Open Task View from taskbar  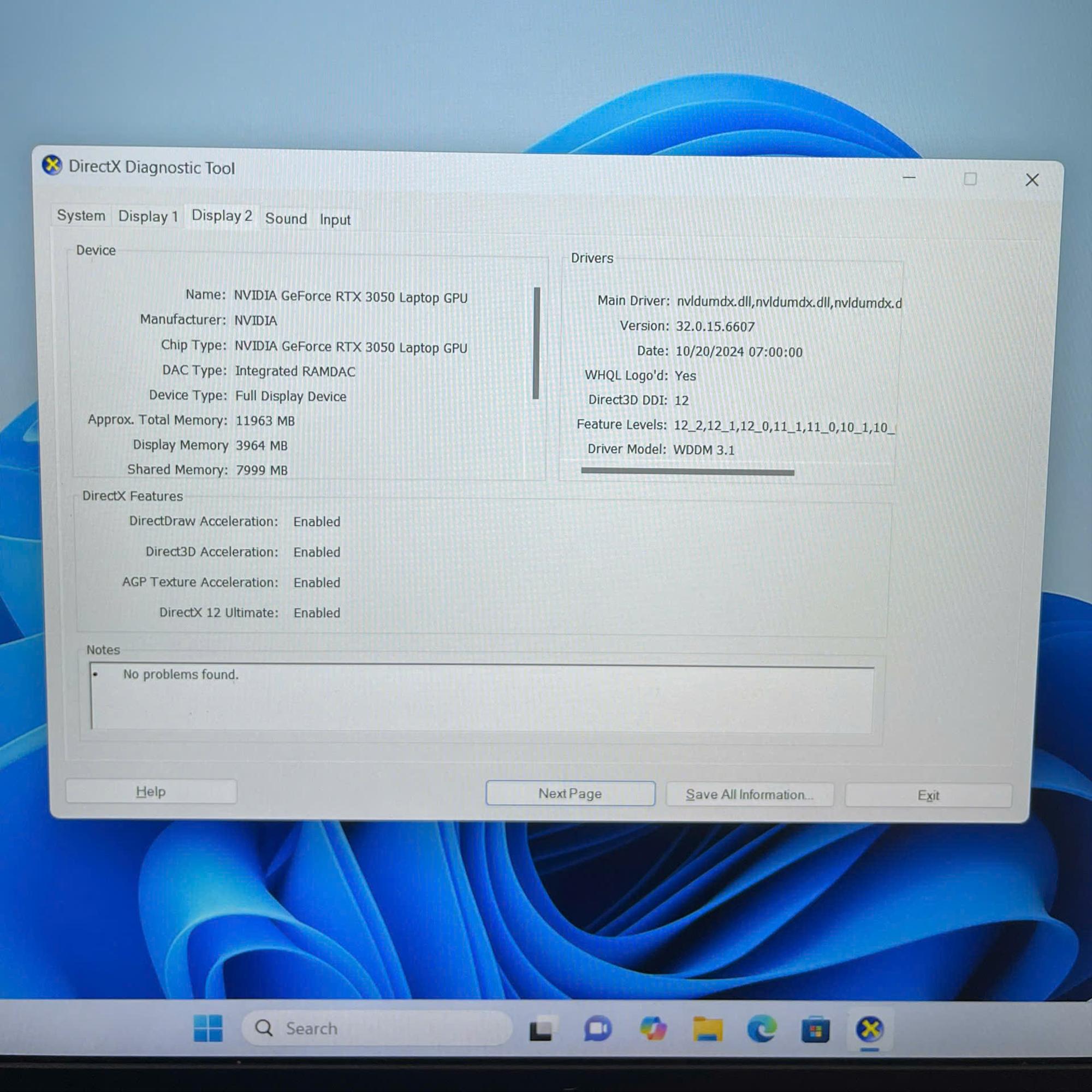coord(542,1029)
